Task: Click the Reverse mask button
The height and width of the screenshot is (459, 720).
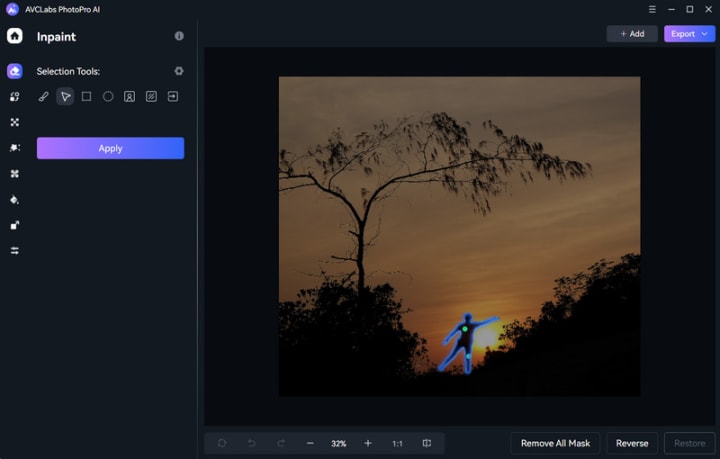Action: point(632,443)
